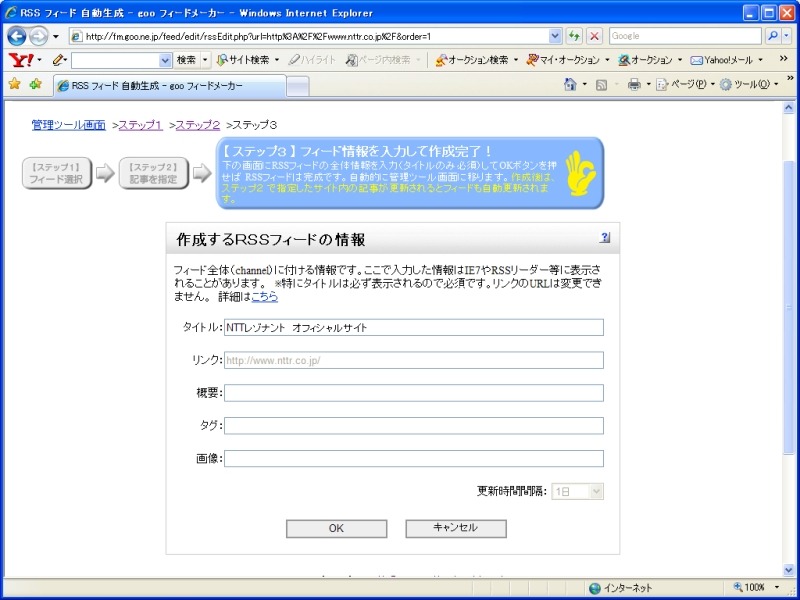Screen dimensions: 800x600
Task: Click the マイ・オークション toolbar item
Action: [x=563, y=60]
